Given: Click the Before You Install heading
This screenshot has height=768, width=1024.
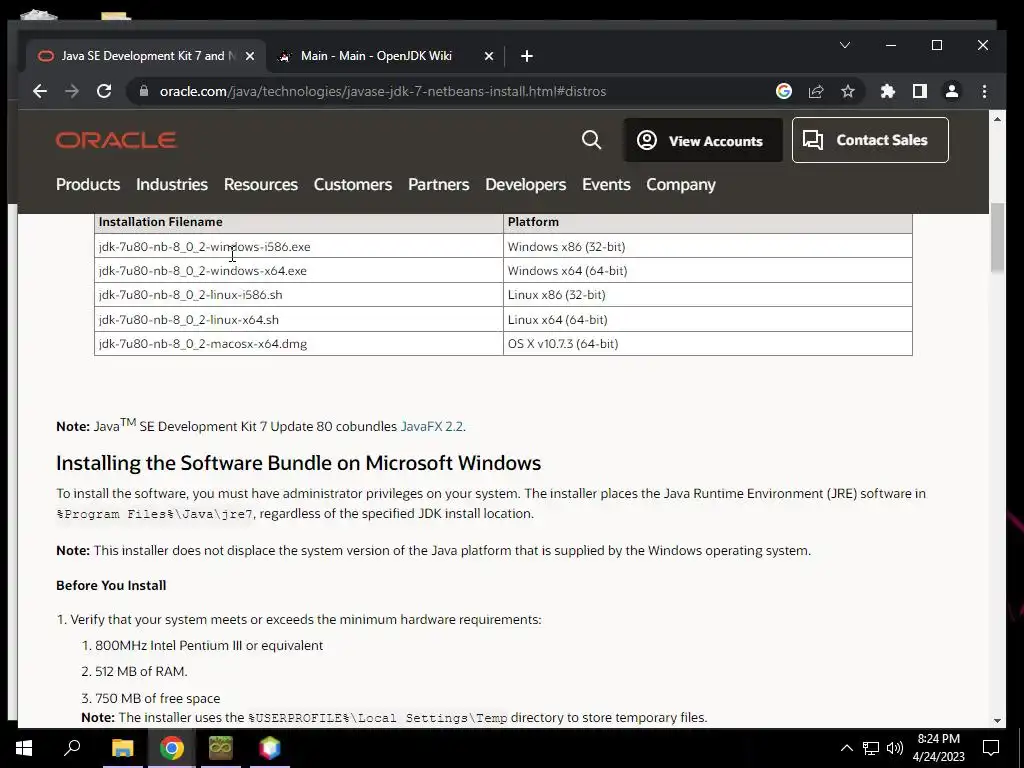Looking at the screenshot, I should coord(111,586).
